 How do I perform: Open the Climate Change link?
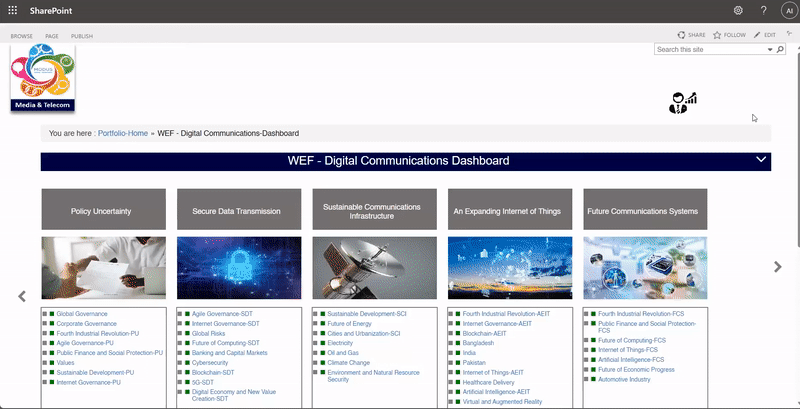tap(348, 363)
